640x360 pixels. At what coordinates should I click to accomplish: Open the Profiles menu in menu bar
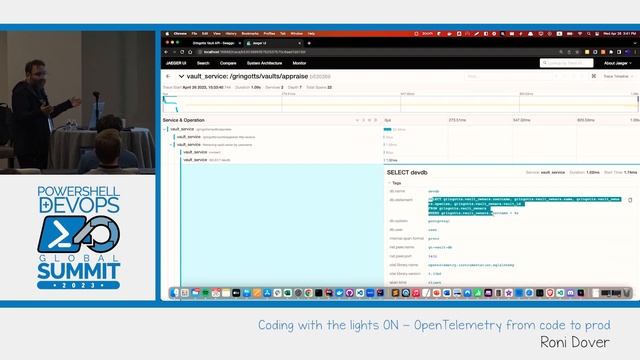[x=269, y=33]
